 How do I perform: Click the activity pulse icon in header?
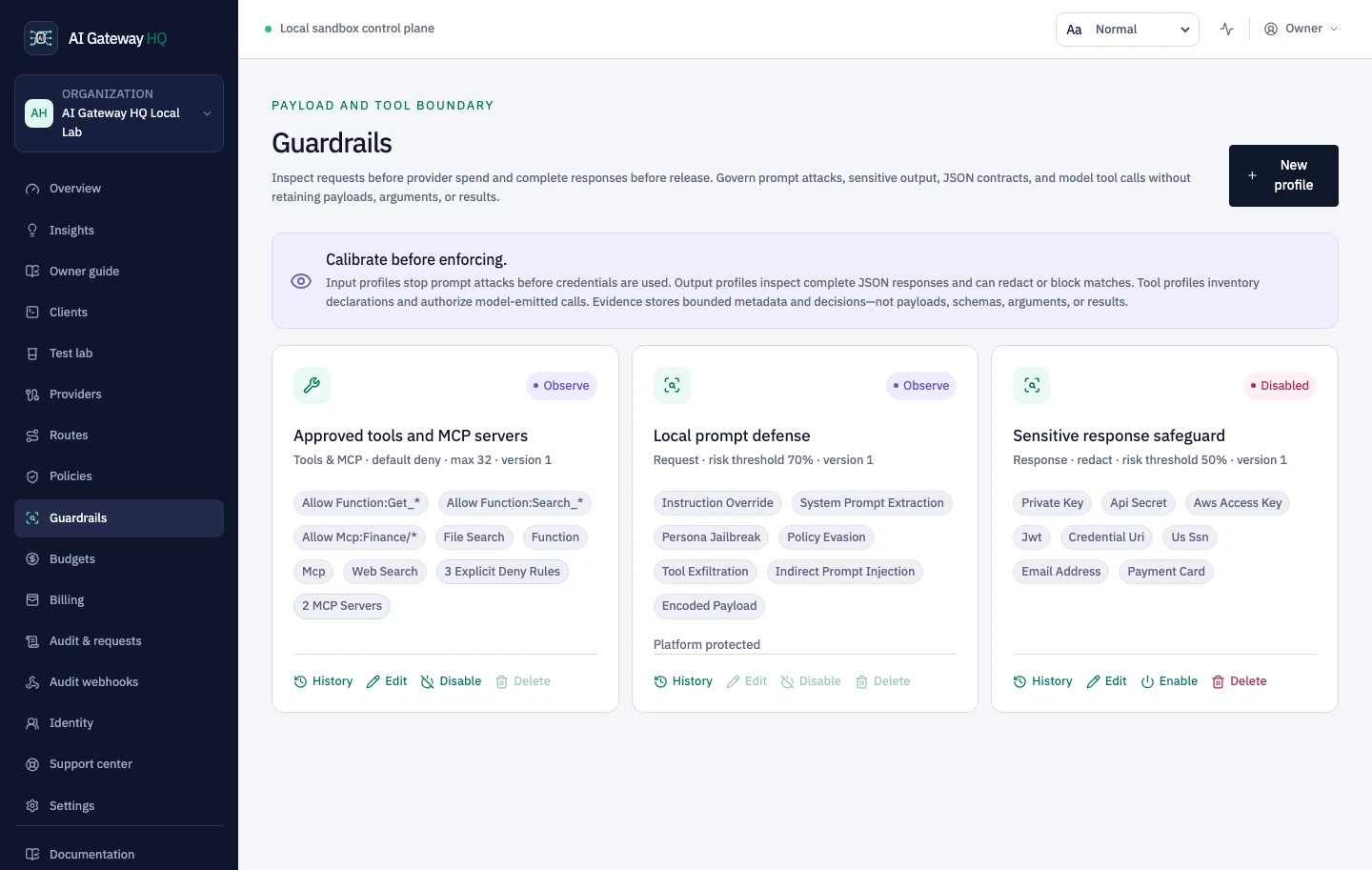pos(1226,30)
